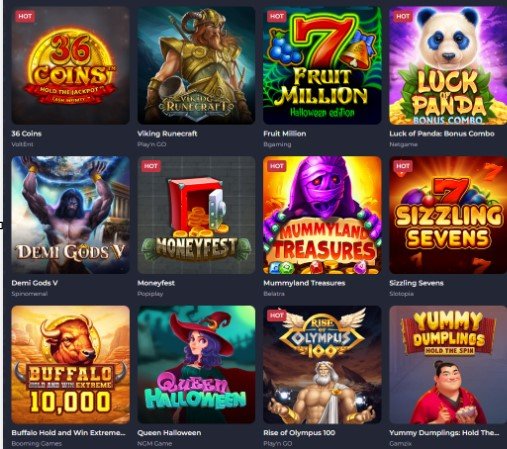Launch the Queen Halloween game tile
Screen dimensions: 507x449
click(x=196, y=365)
